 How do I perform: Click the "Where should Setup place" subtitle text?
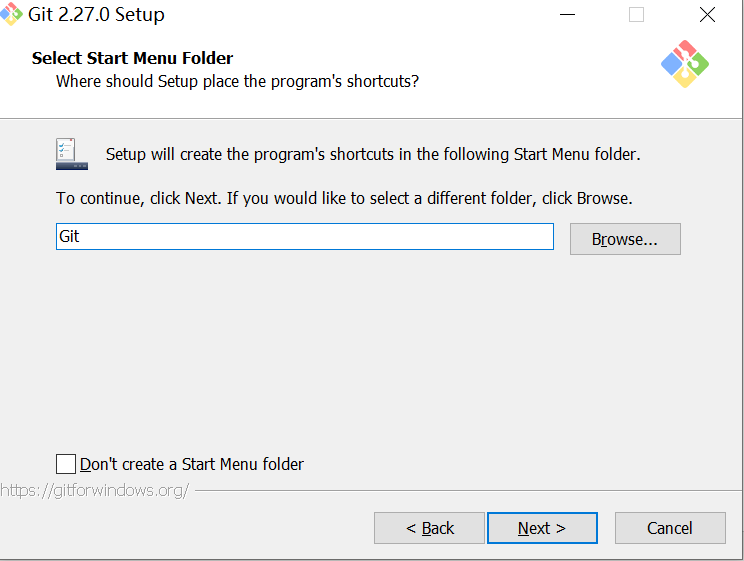pos(237,81)
